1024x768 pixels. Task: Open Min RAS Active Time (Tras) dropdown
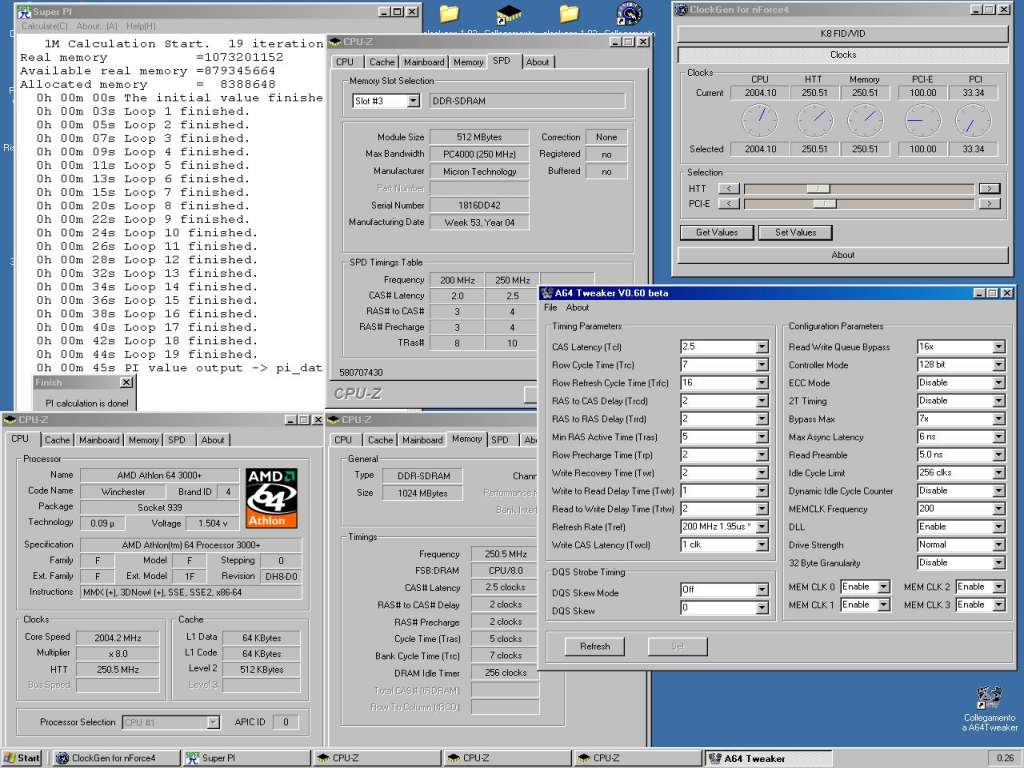[x=762, y=437]
